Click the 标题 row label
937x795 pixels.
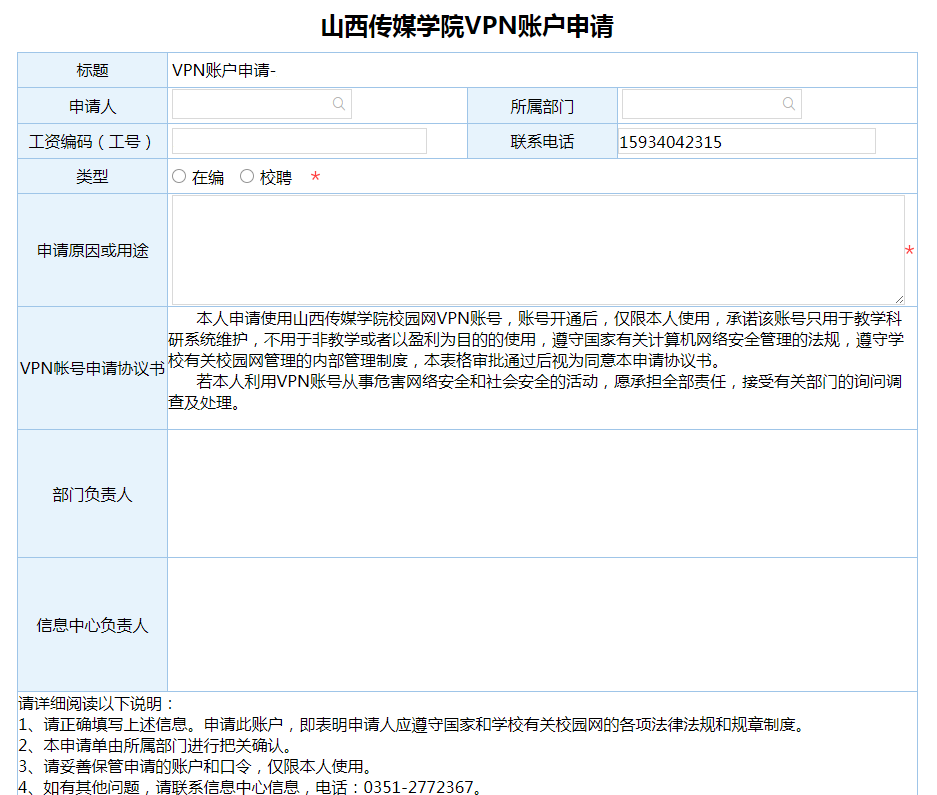coord(92,70)
